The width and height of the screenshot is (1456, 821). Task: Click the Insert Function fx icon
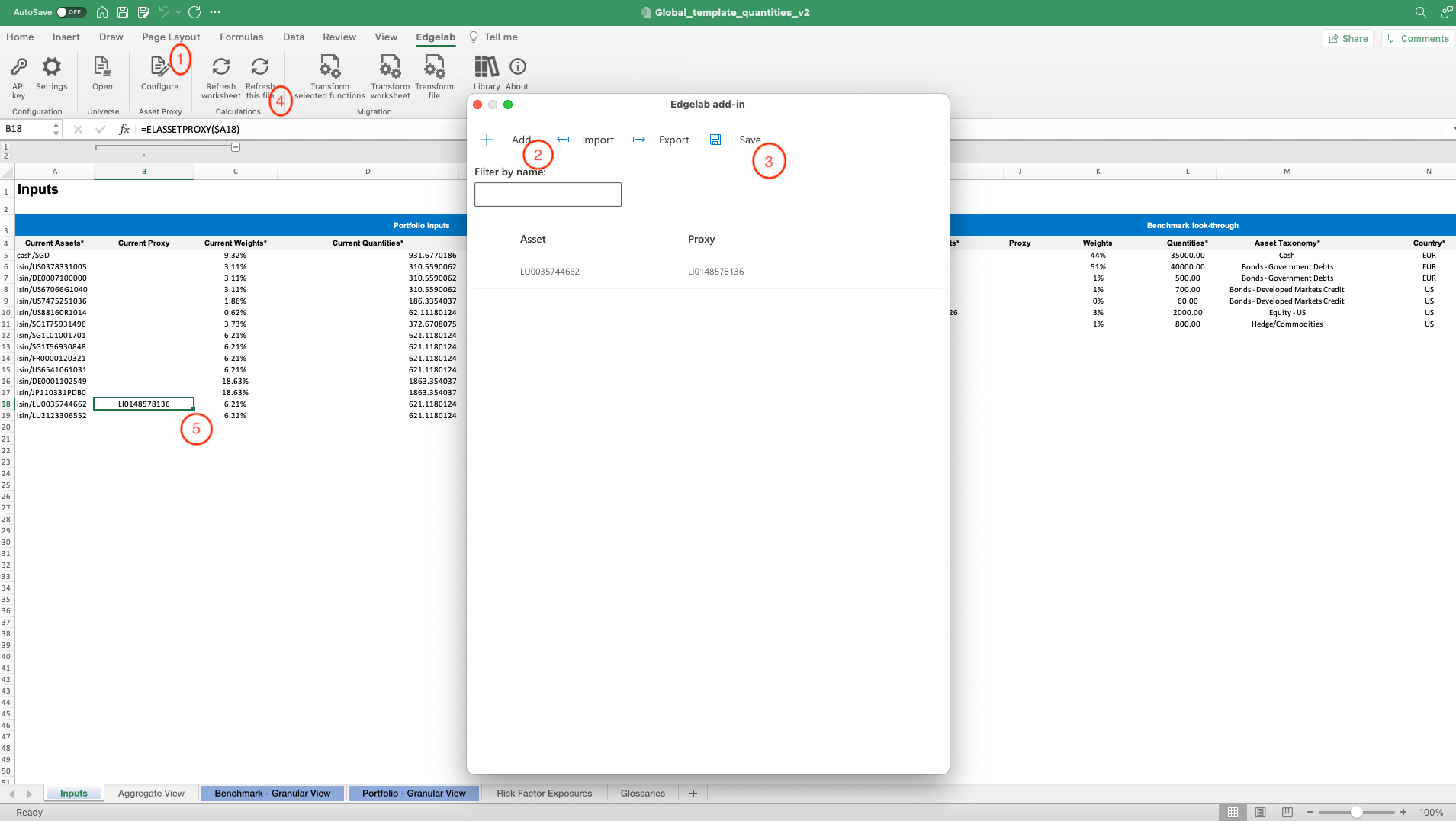coord(124,129)
